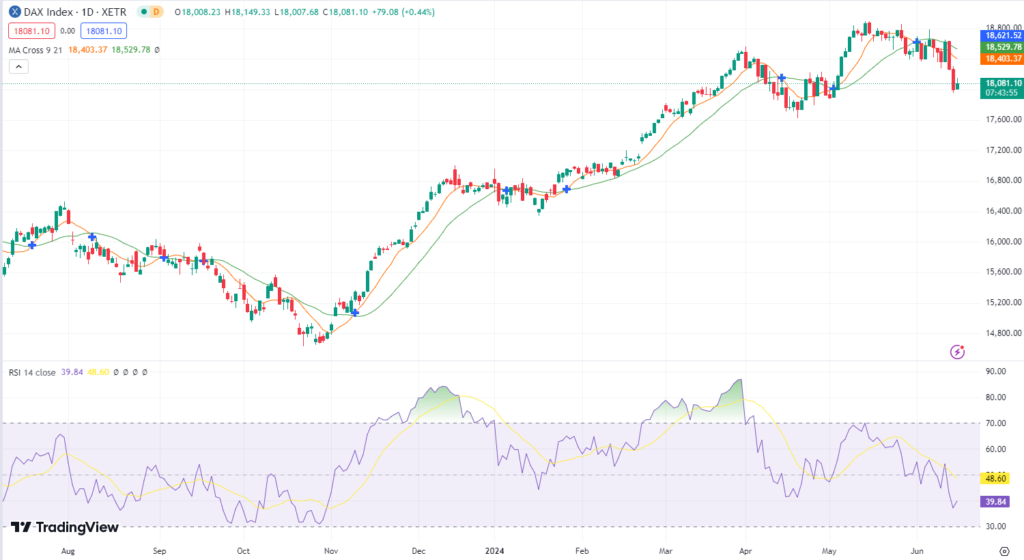The height and width of the screenshot is (560, 1024).
Task: Click the 2024 label on the time axis
Action: pyautogui.click(x=494, y=551)
